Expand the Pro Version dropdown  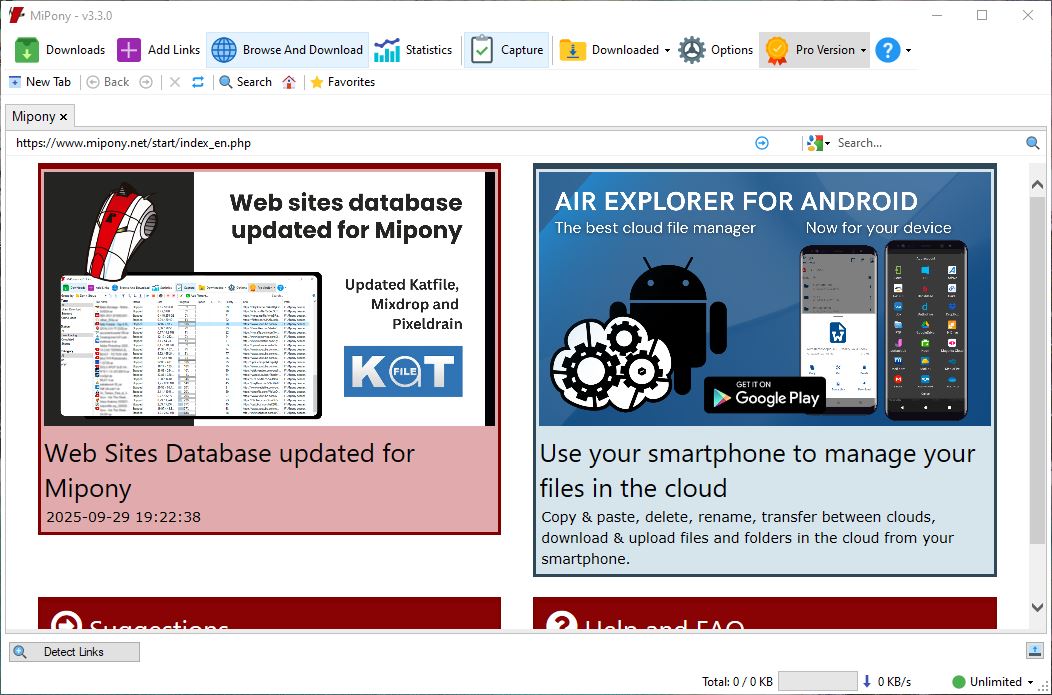pos(863,50)
